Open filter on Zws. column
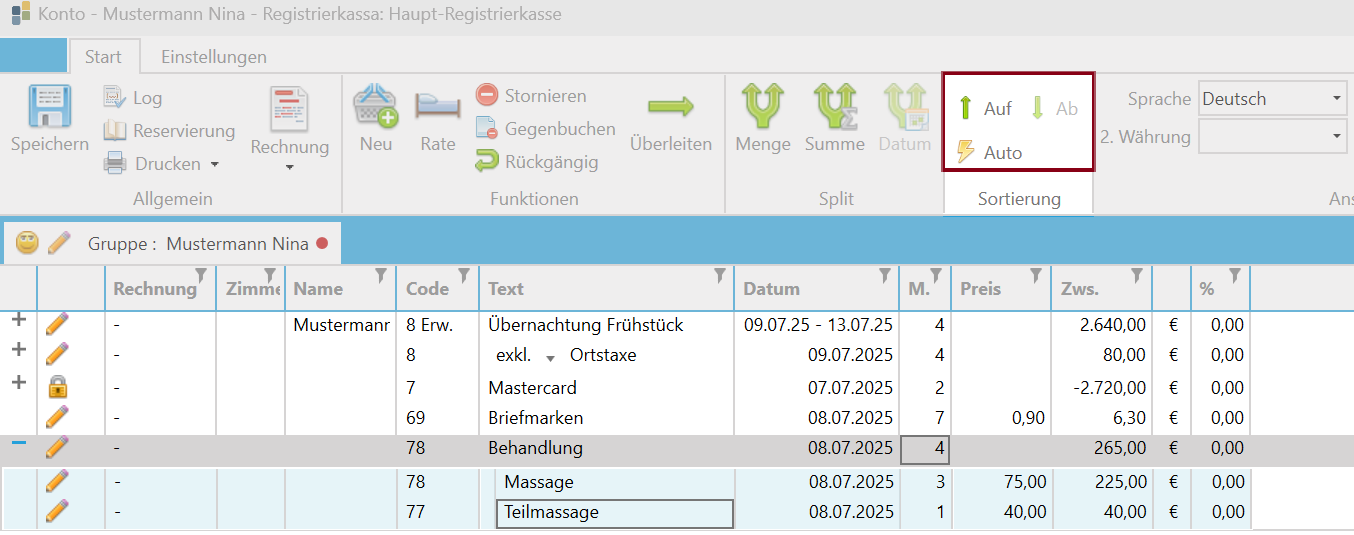Image resolution: width=1354 pixels, height=535 pixels. coord(1137,275)
